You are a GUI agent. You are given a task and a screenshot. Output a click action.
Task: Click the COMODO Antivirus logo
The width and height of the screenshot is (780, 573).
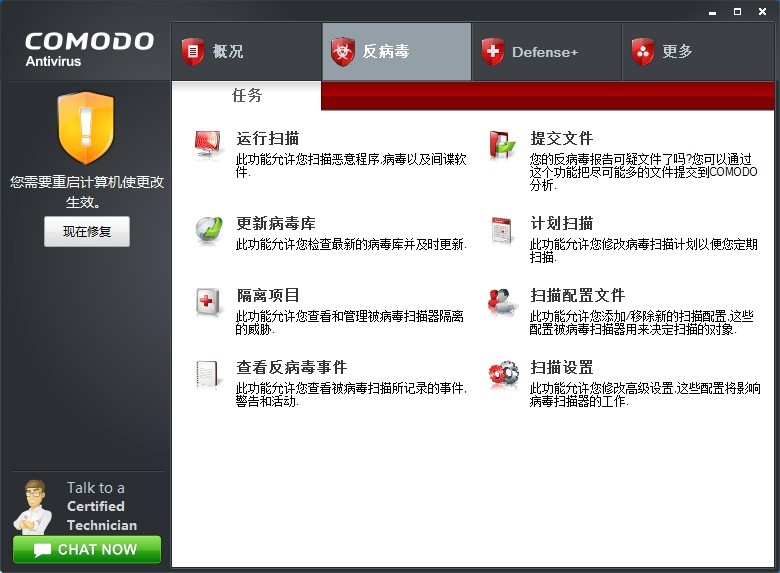[89, 47]
